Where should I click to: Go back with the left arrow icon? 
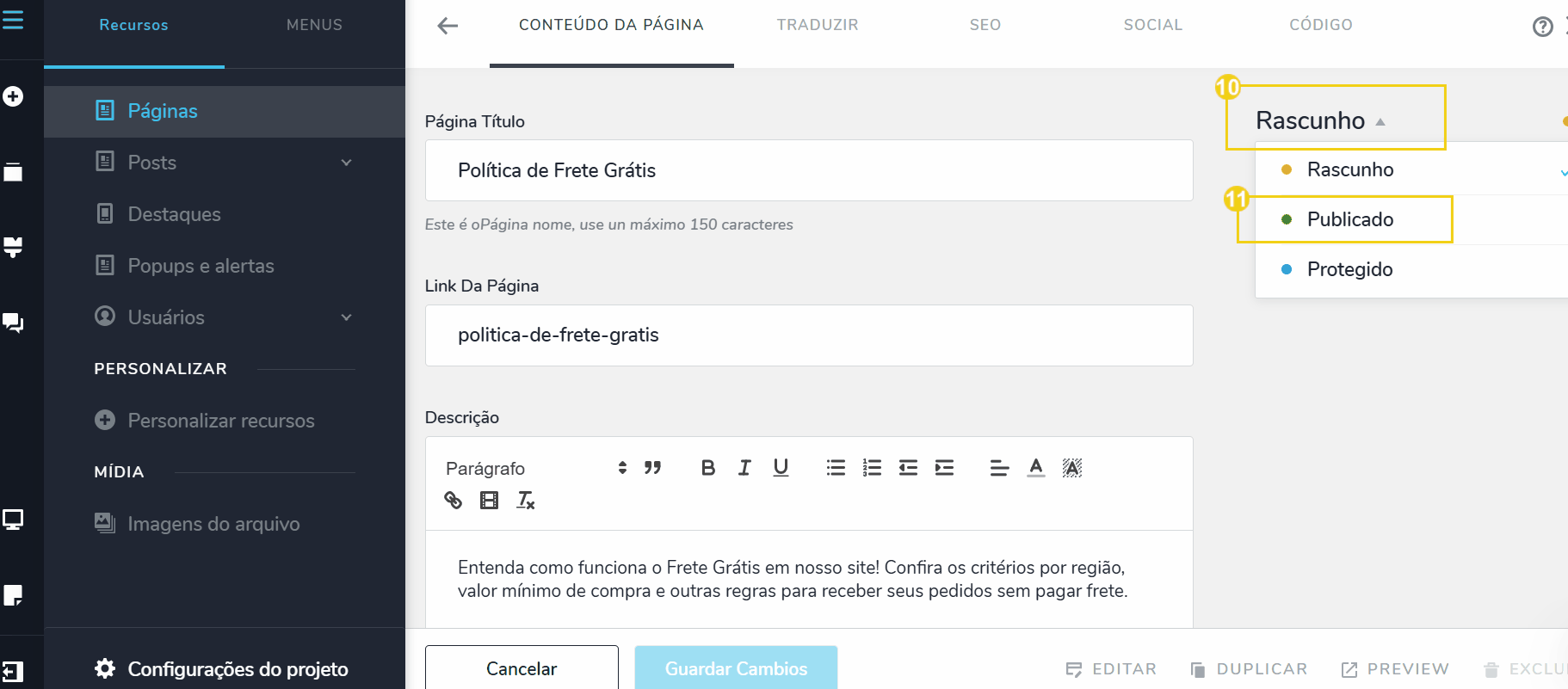(448, 26)
